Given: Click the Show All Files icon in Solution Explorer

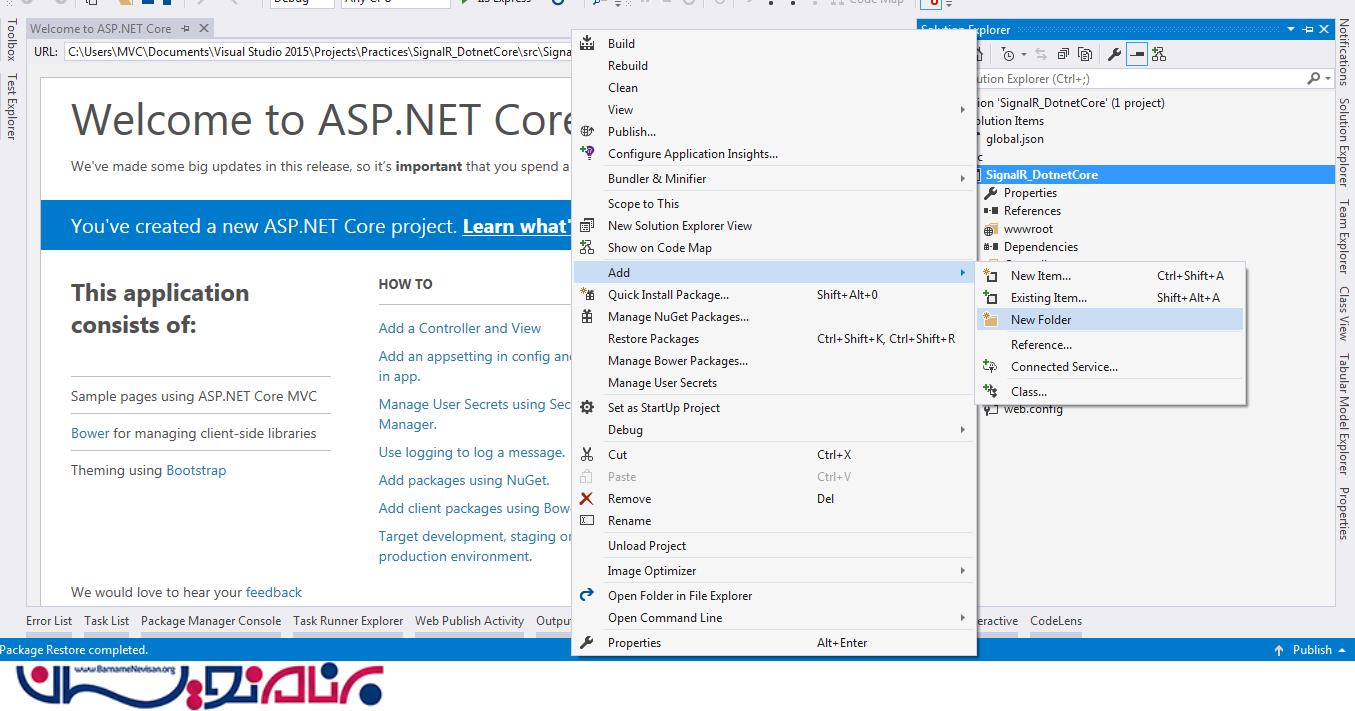Looking at the screenshot, I should tap(1085, 54).
